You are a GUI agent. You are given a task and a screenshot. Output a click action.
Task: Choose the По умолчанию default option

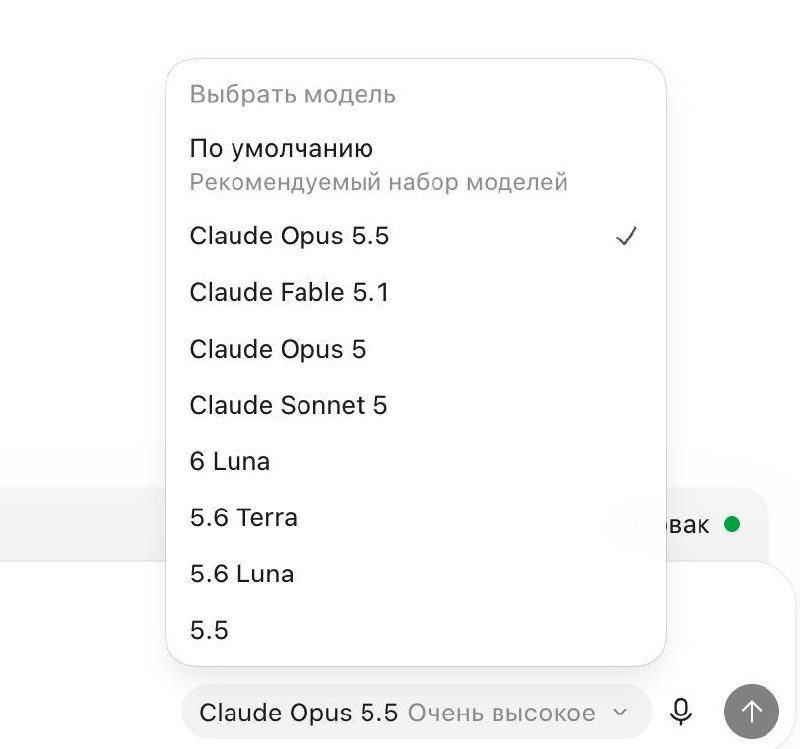416,165
